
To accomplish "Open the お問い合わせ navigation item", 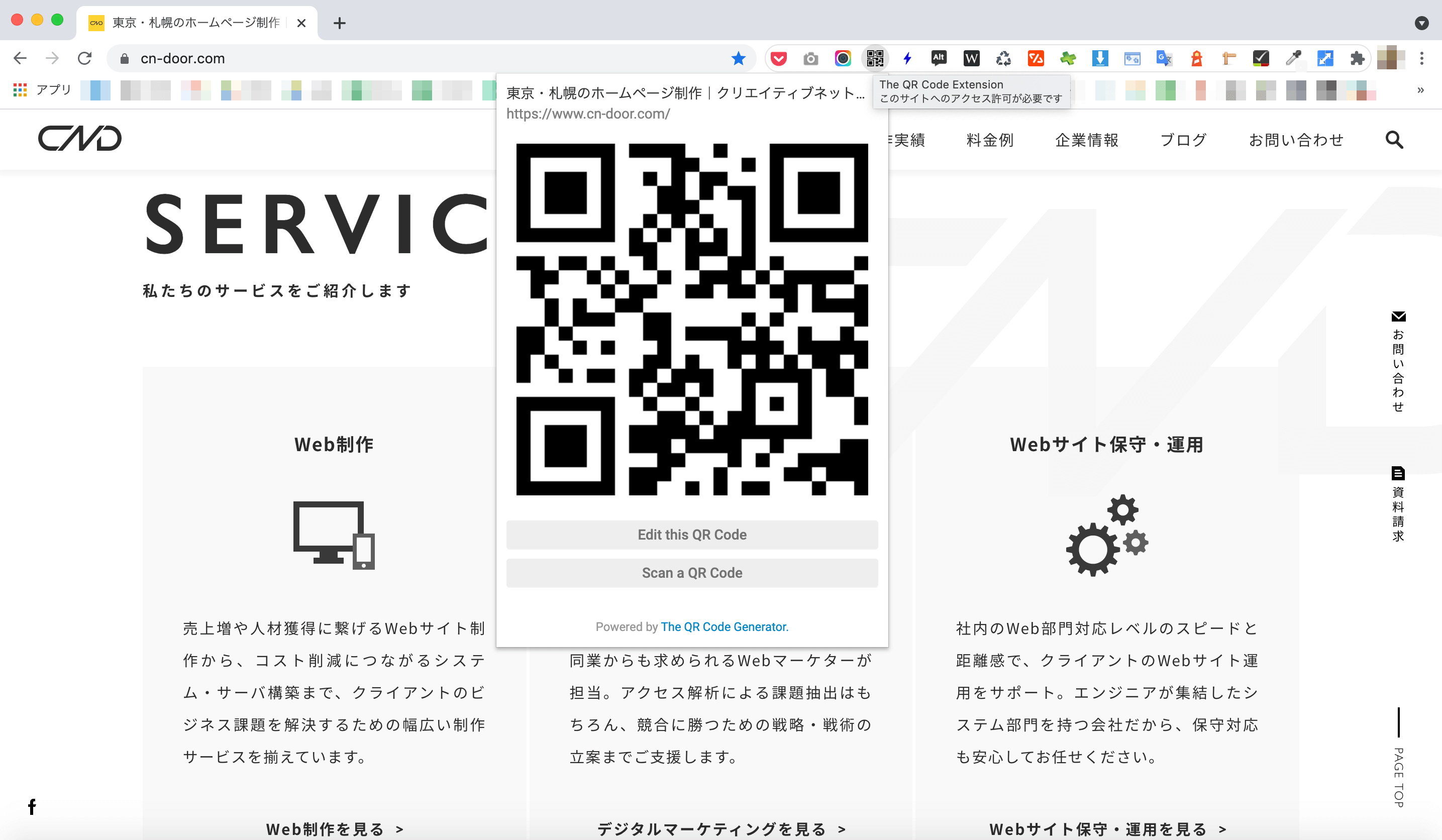I will (x=1295, y=140).
